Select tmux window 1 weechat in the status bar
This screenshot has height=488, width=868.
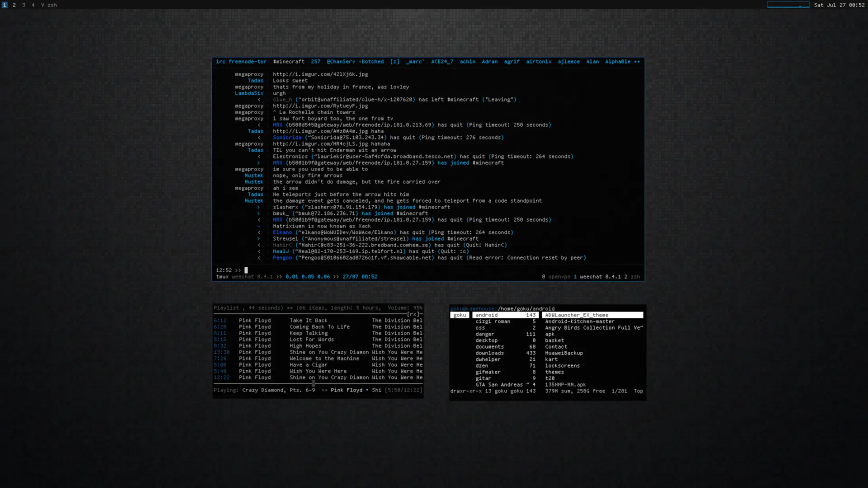click(597, 277)
